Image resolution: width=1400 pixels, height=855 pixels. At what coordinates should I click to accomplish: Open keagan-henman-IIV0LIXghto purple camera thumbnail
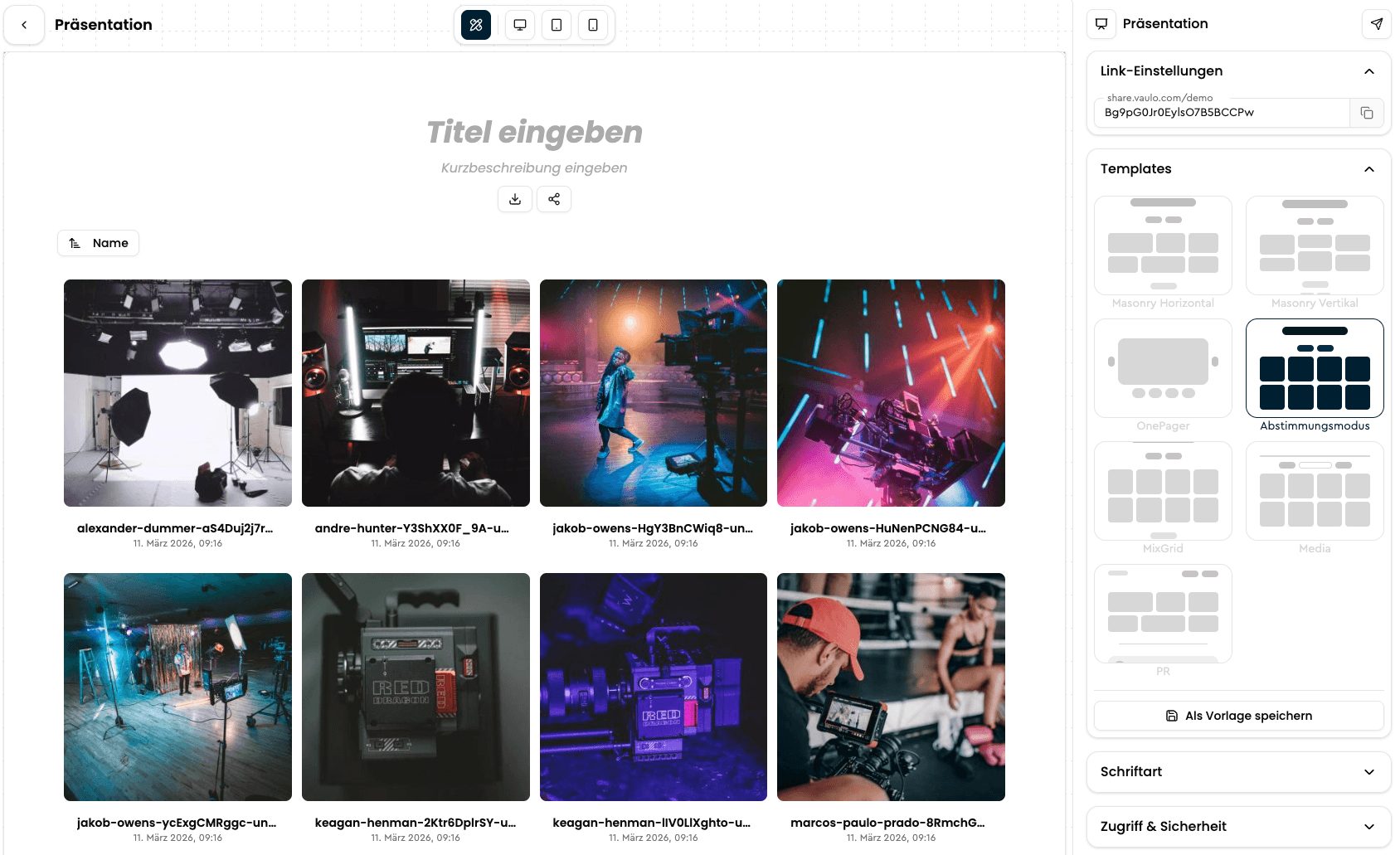[654, 687]
